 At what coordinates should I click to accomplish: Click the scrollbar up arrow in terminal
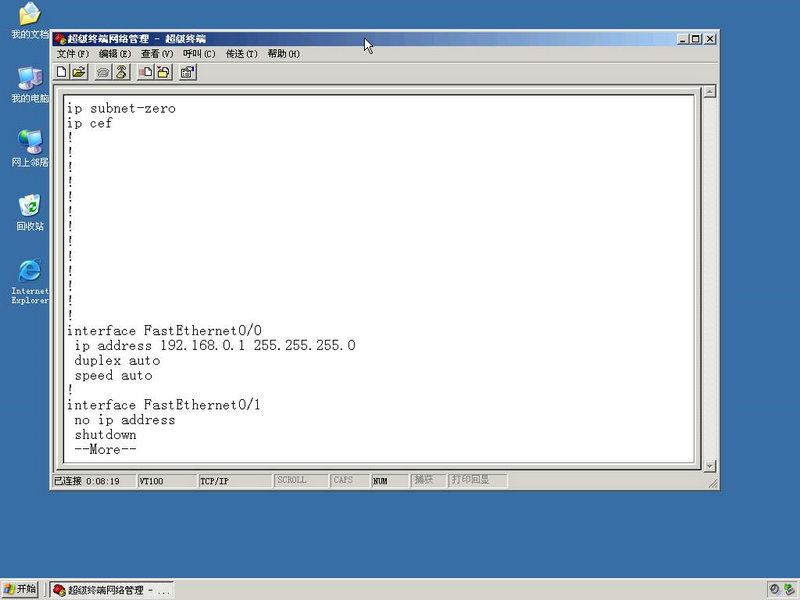(710, 92)
